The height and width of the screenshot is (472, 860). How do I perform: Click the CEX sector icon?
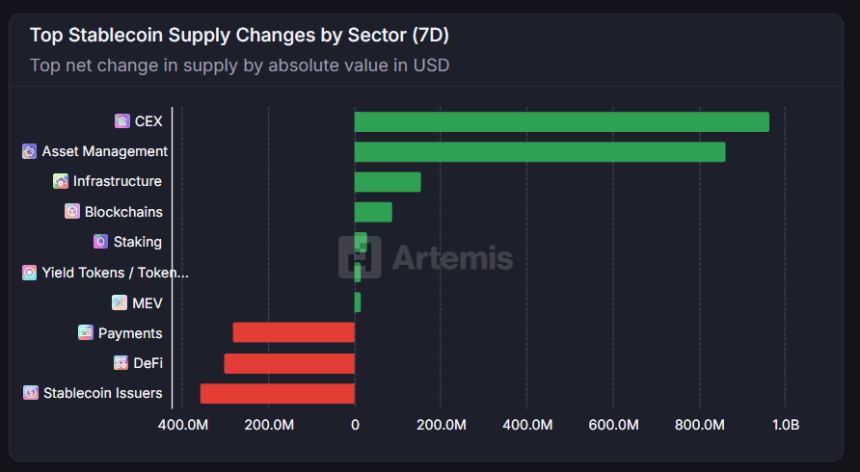click(x=122, y=121)
